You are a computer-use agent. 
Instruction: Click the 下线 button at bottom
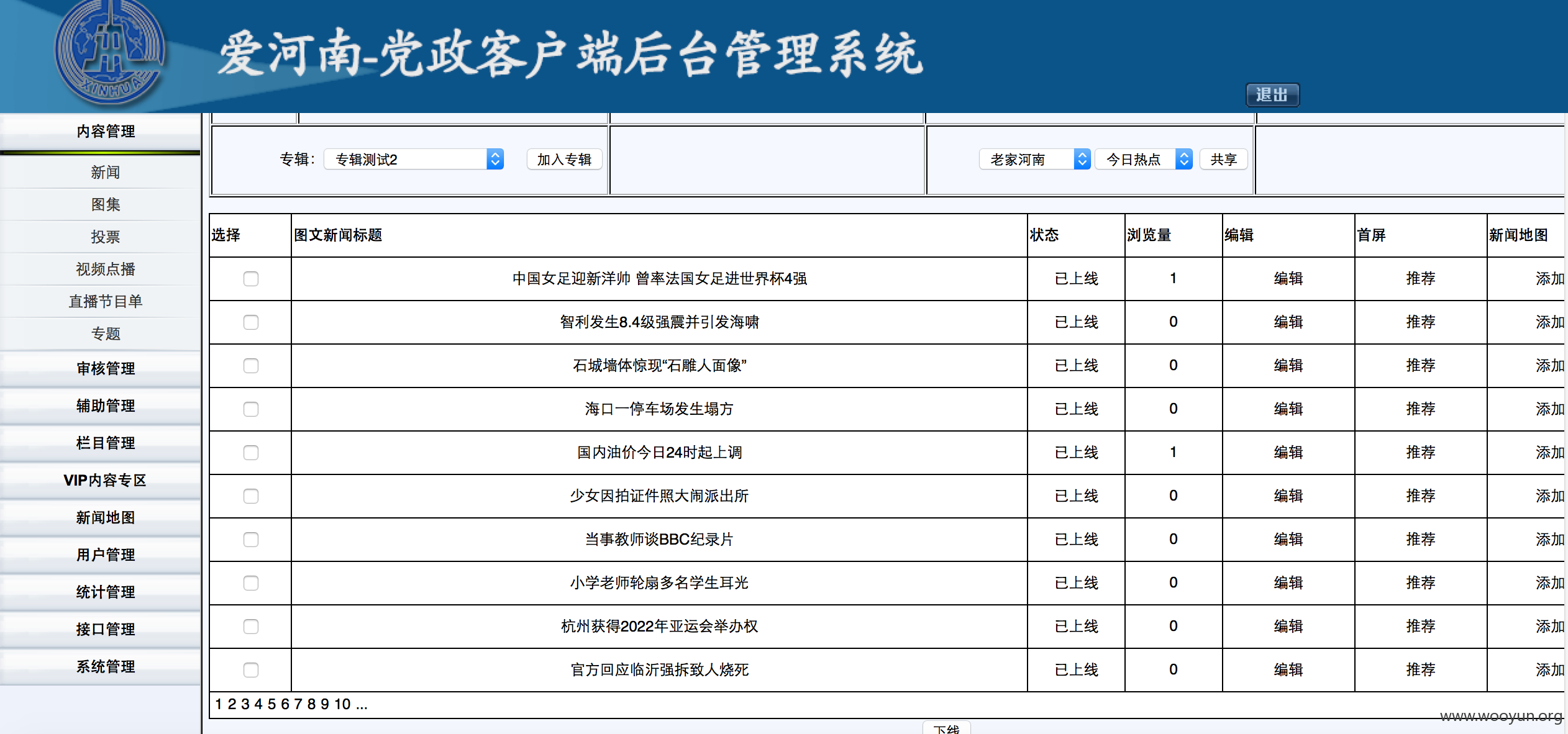[946, 728]
